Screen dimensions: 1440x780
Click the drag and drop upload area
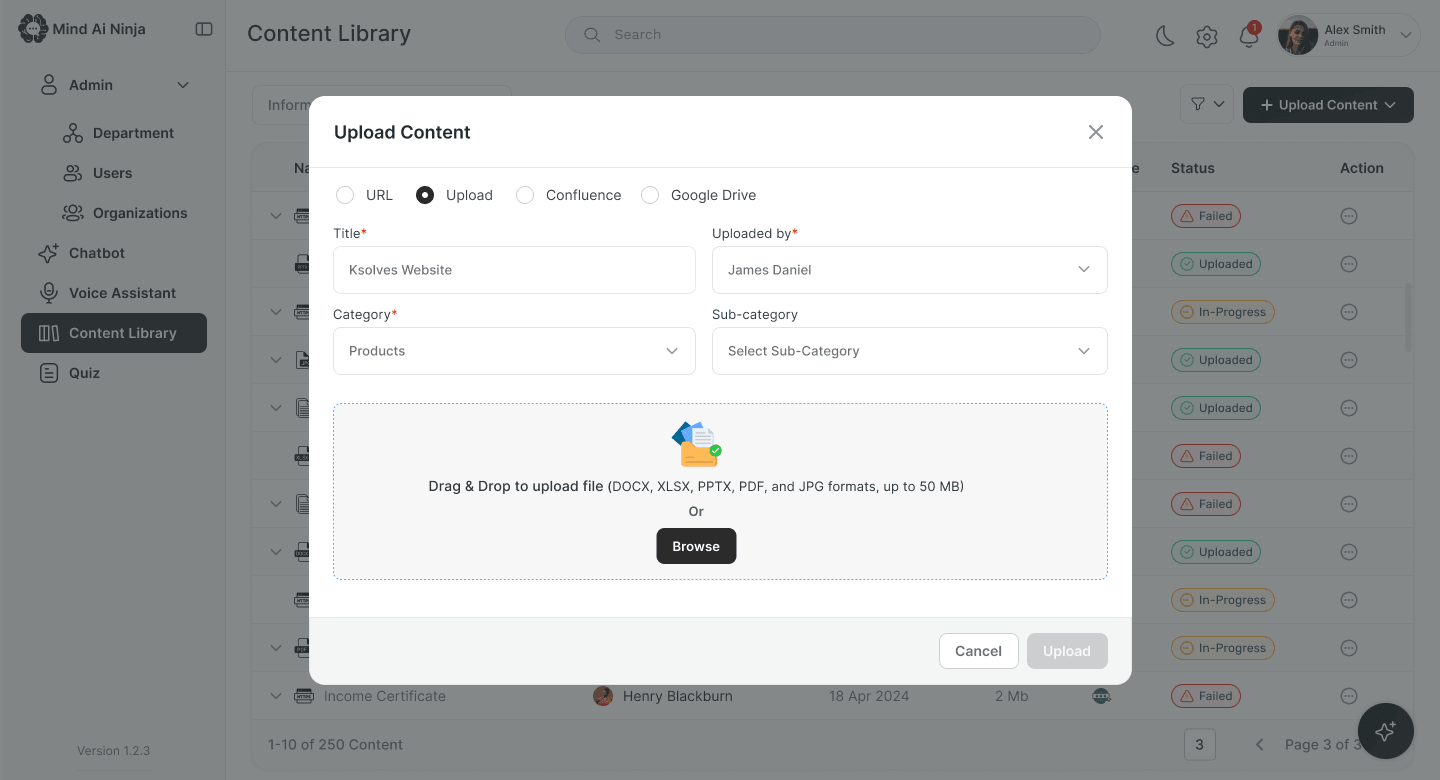720,491
